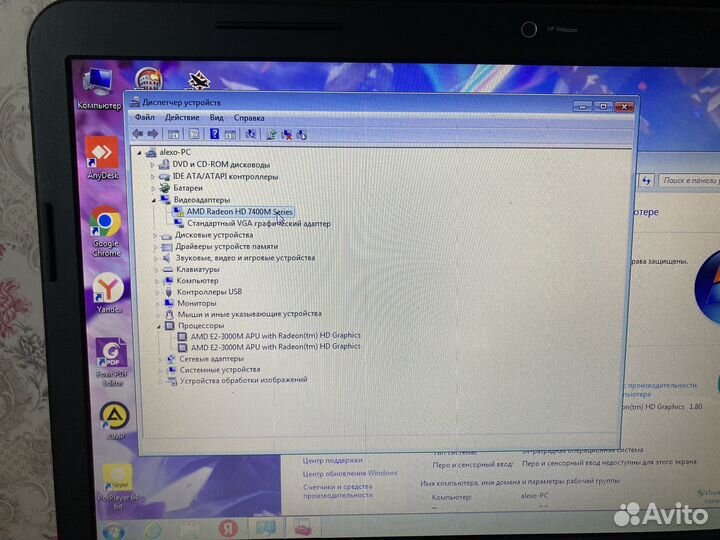Open the Компьютер desktop icon
This screenshot has height=540, width=720.
pos(98,90)
